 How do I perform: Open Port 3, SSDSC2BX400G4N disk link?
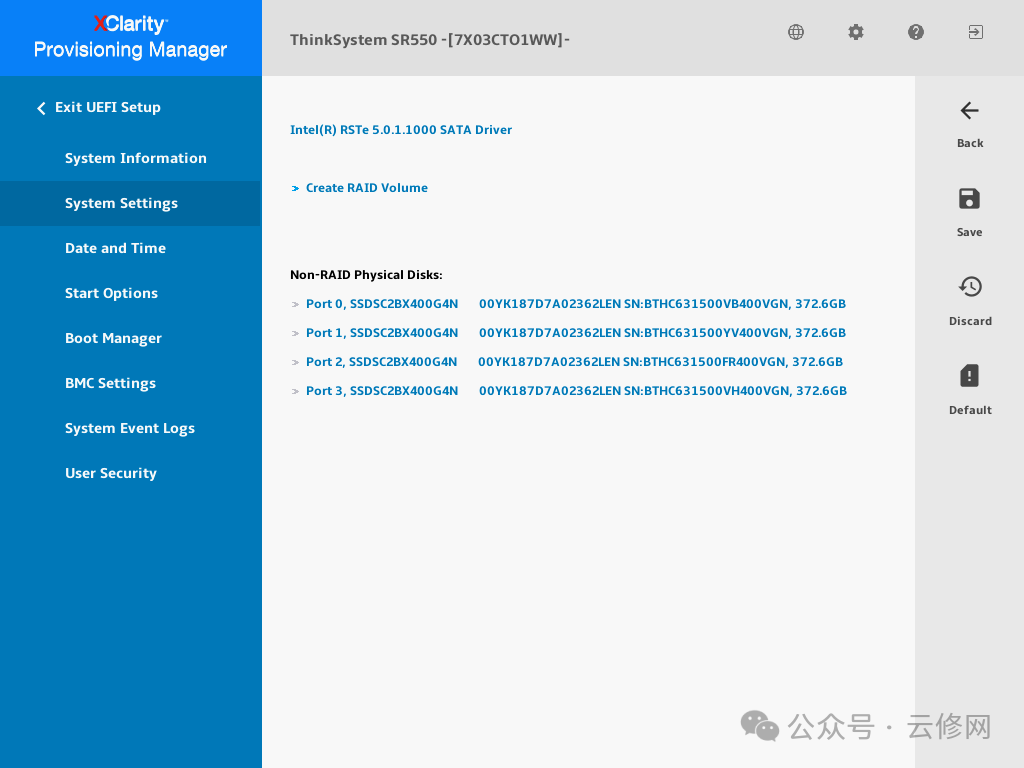(x=382, y=391)
